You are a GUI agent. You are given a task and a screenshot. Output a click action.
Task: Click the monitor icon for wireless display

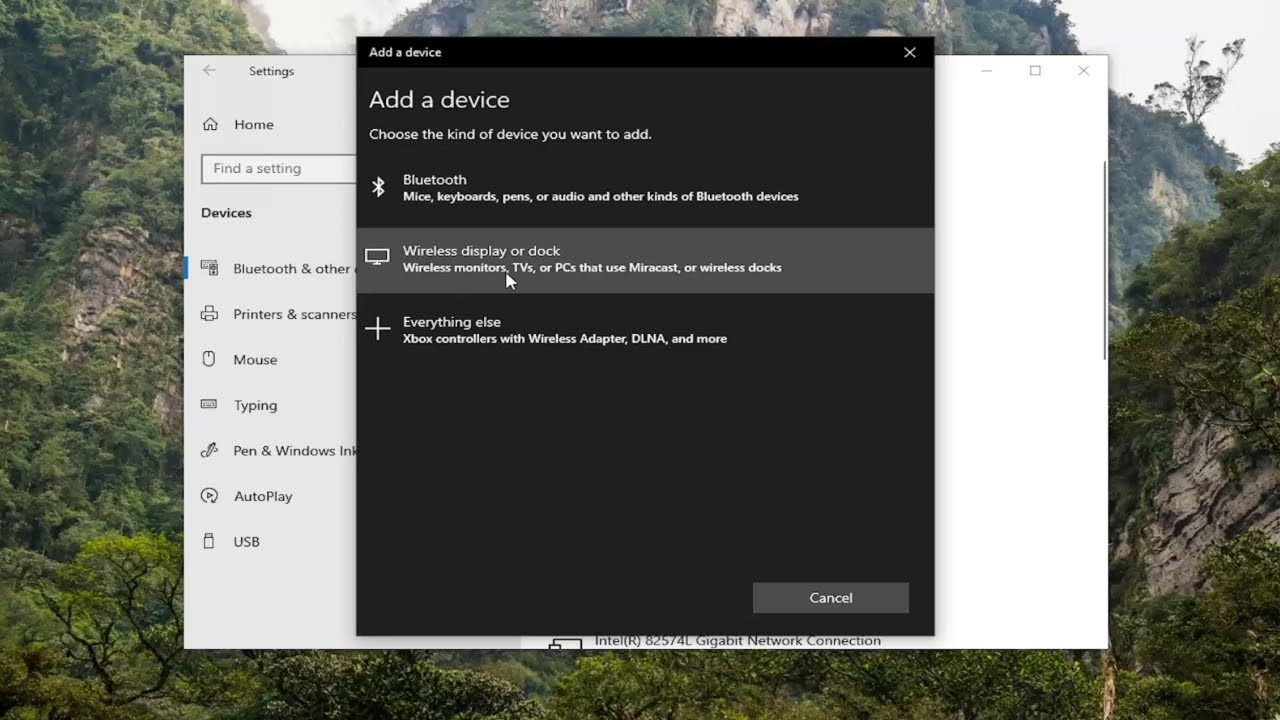377,257
